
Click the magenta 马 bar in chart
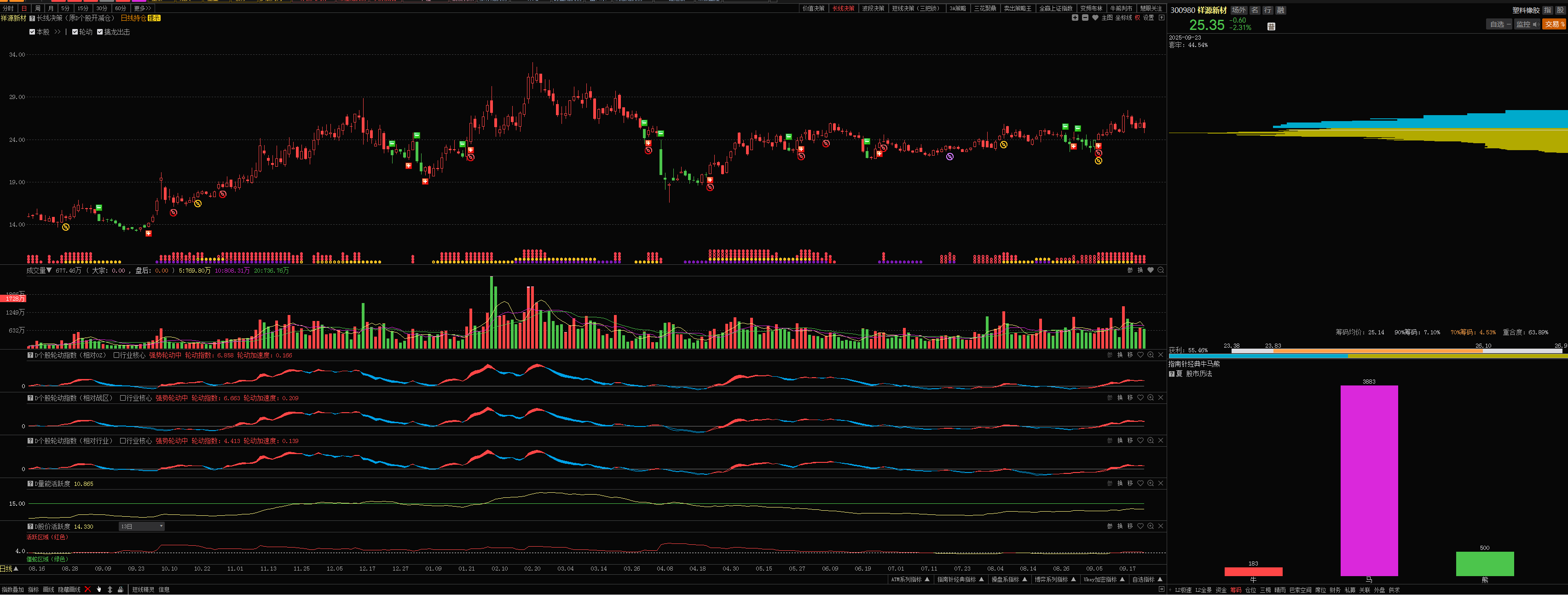click(1369, 480)
